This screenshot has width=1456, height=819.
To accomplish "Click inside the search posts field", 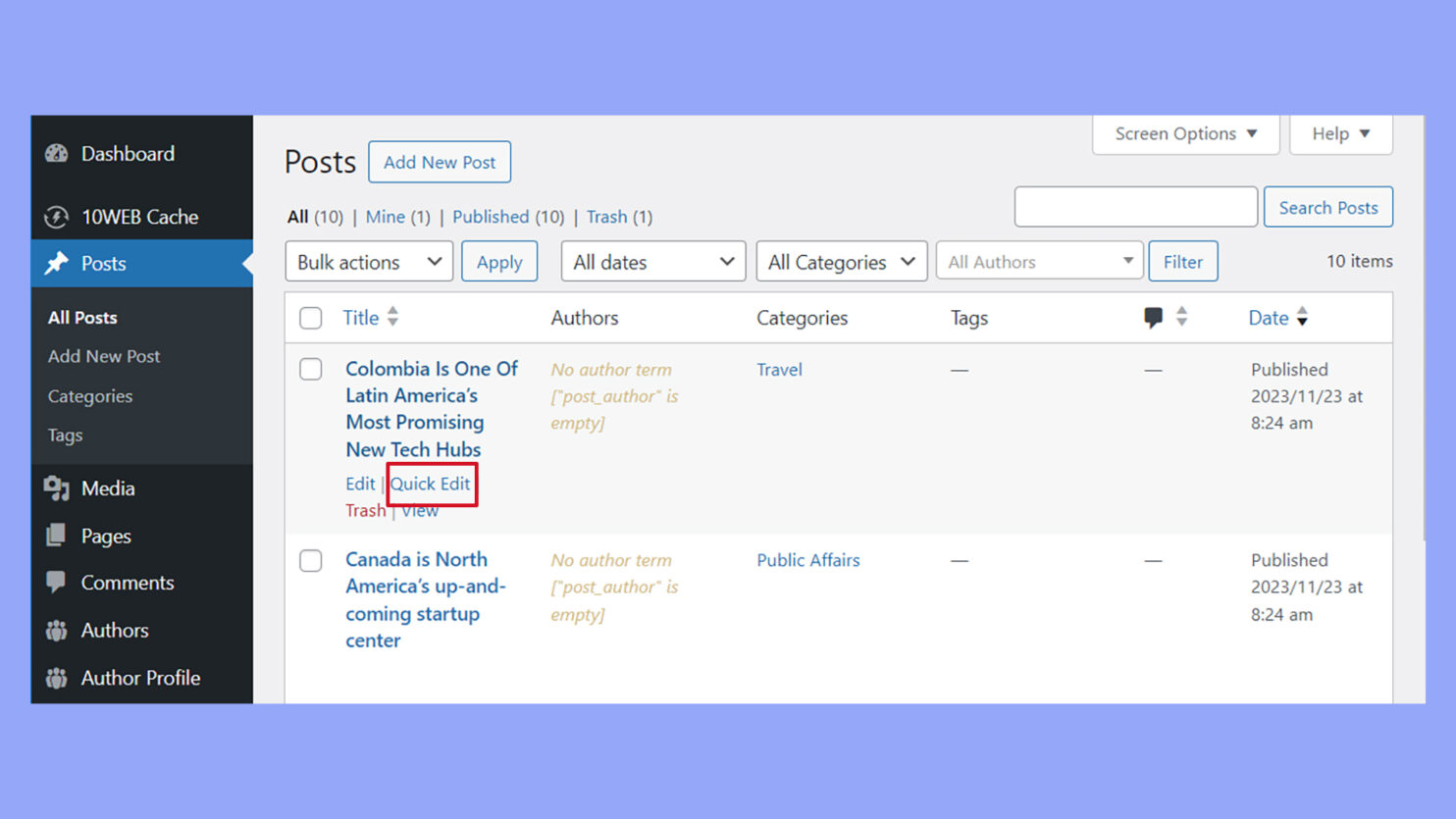I will click(1135, 207).
